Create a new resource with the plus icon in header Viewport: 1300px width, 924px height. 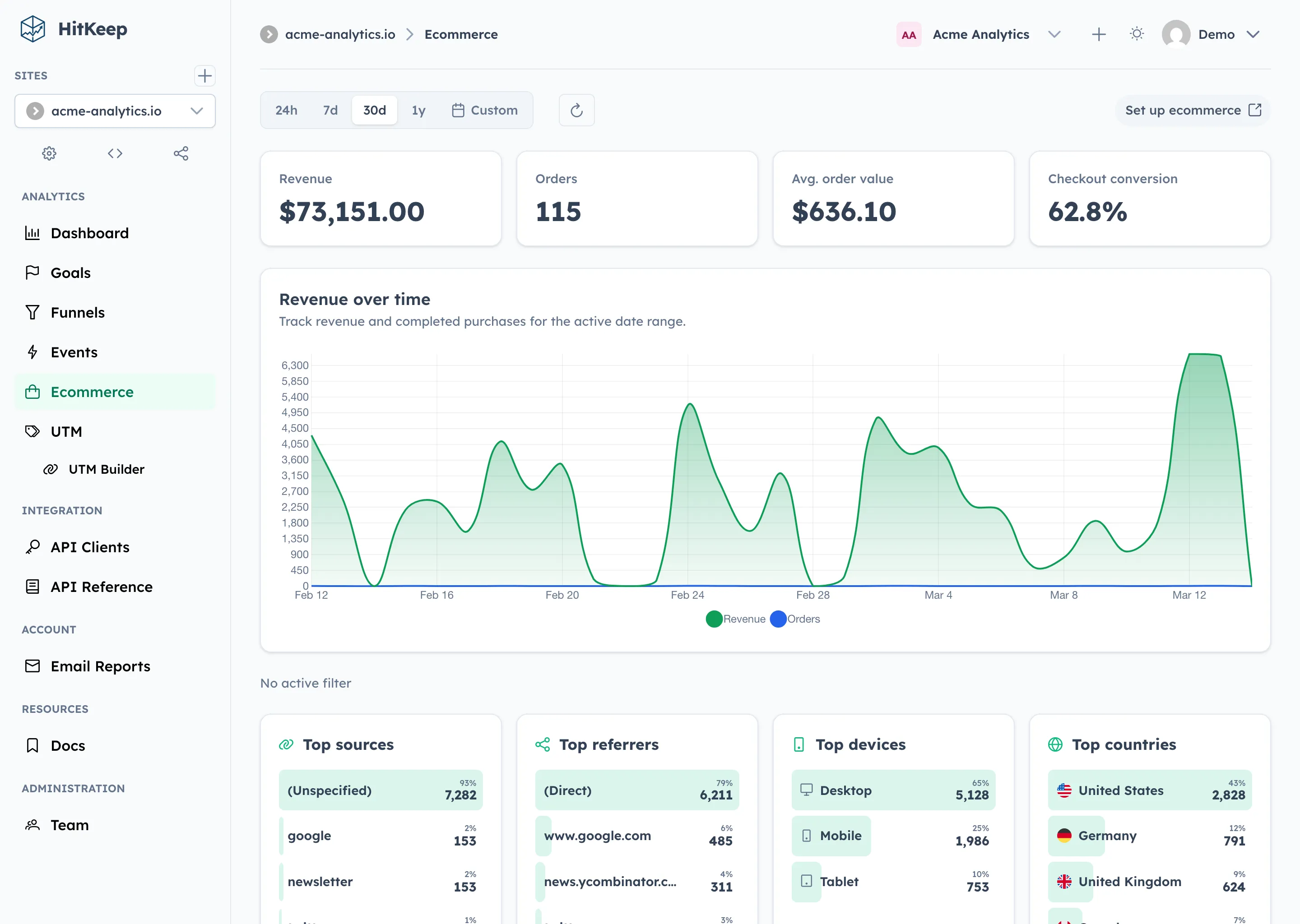point(1099,34)
